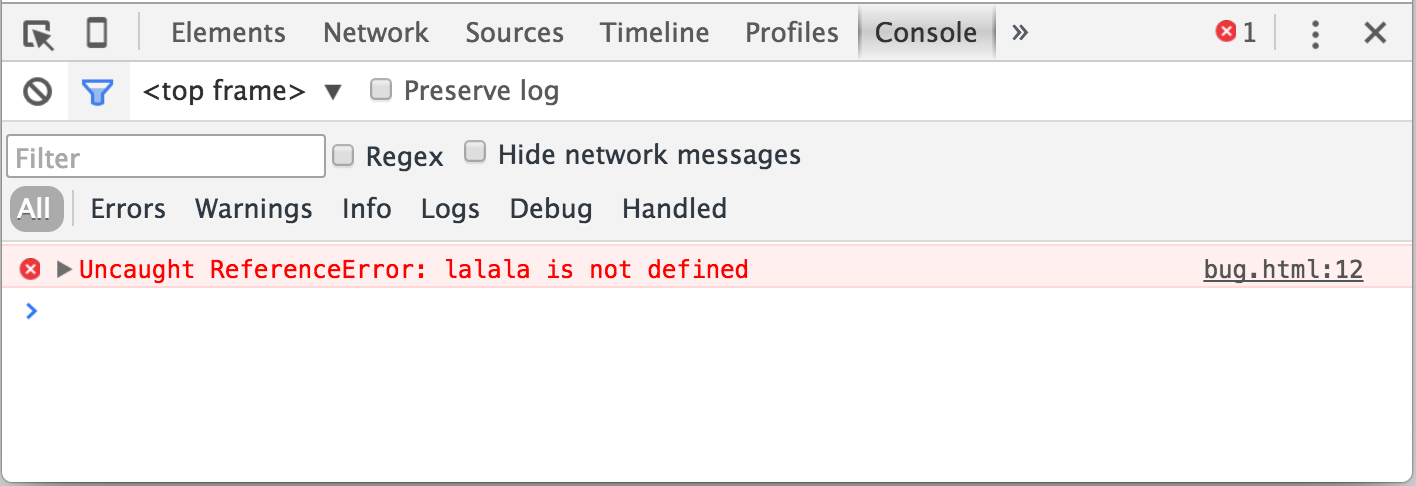This screenshot has width=1416, height=486.
Task: Open the bug.html:12 source link
Action: point(1282,269)
